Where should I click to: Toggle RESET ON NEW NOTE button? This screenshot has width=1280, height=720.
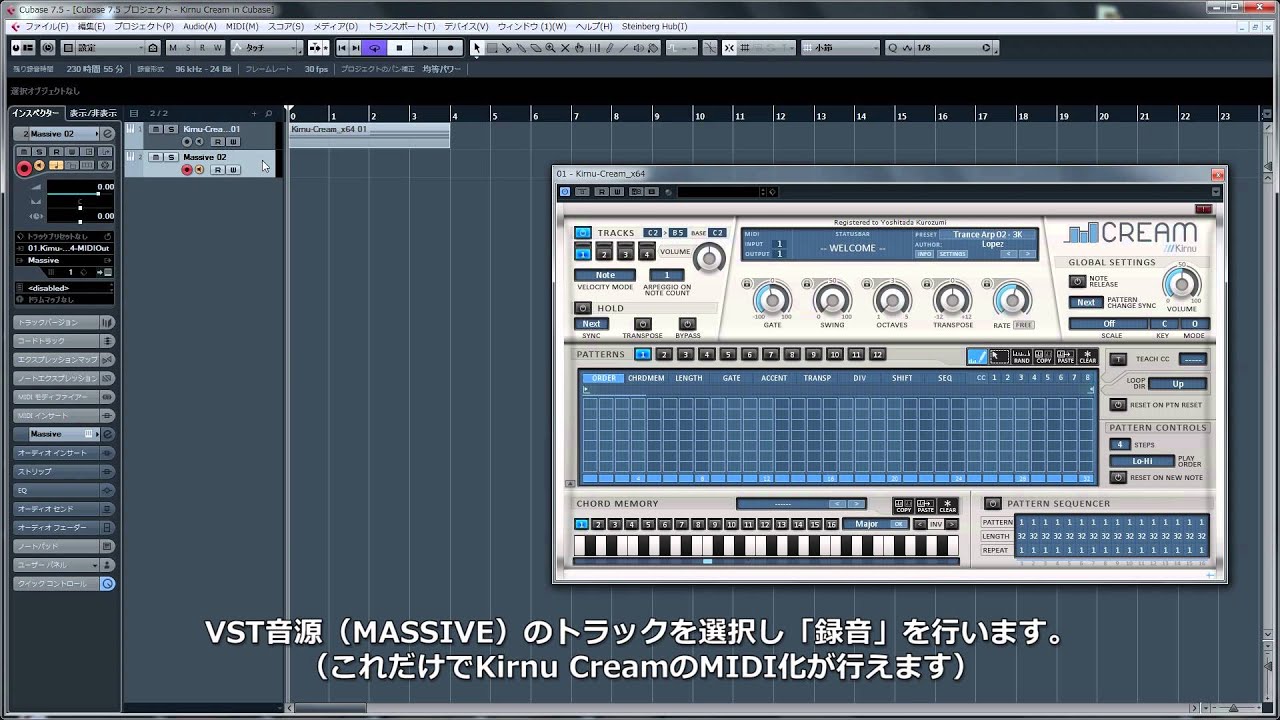click(x=1119, y=478)
